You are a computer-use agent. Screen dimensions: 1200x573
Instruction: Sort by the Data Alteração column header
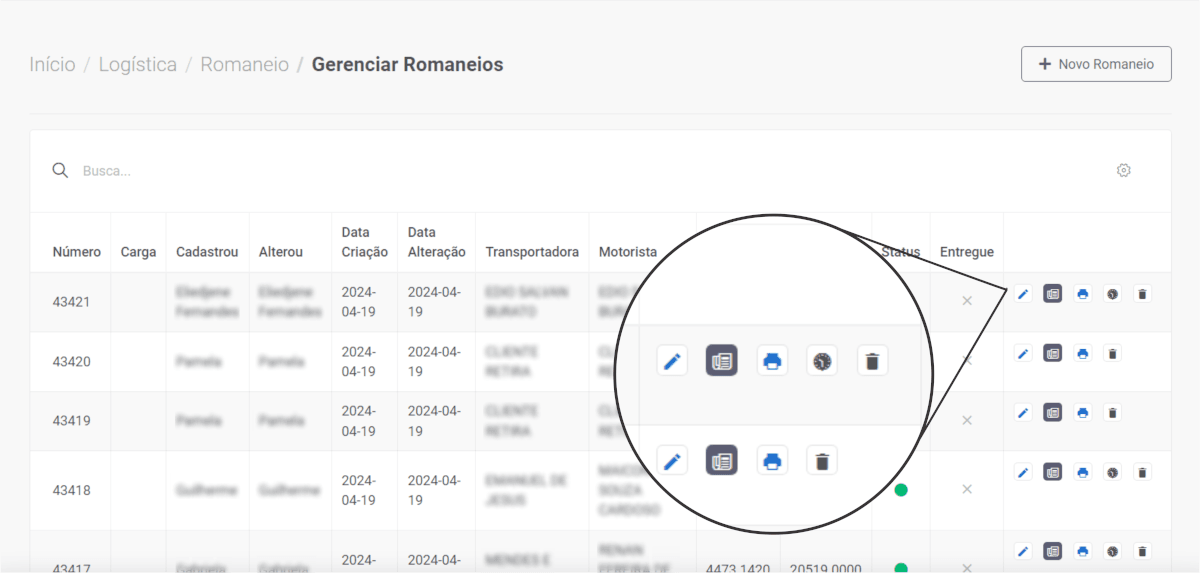tap(437, 242)
